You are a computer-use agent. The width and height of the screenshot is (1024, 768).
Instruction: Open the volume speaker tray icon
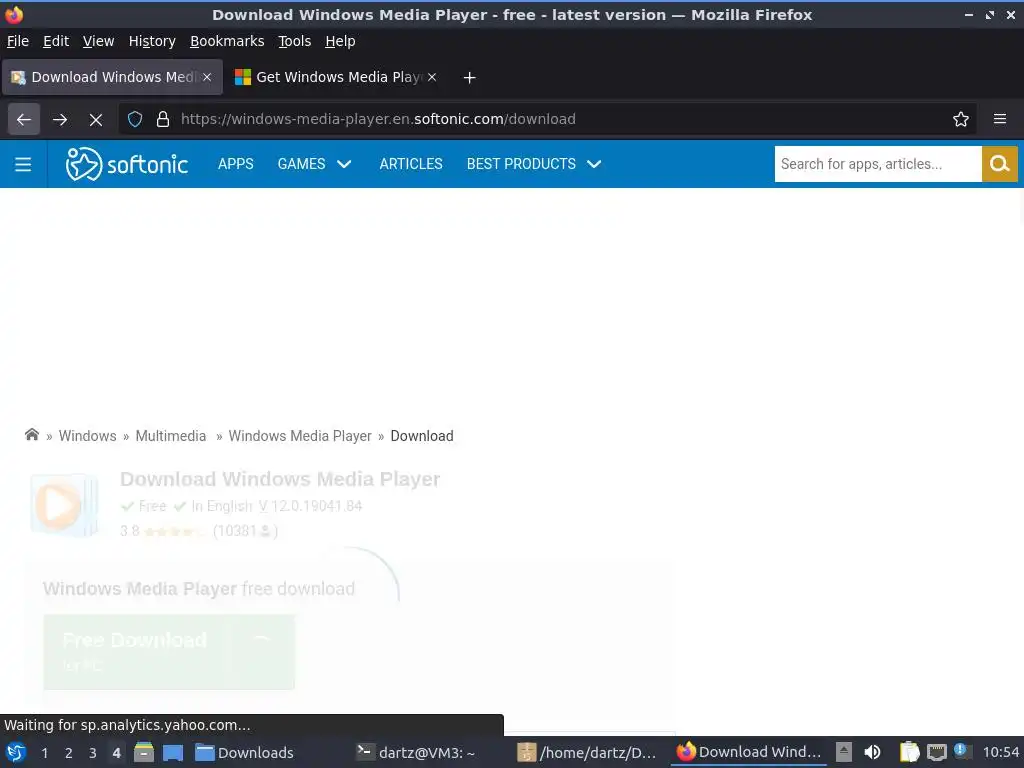[x=872, y=752]
